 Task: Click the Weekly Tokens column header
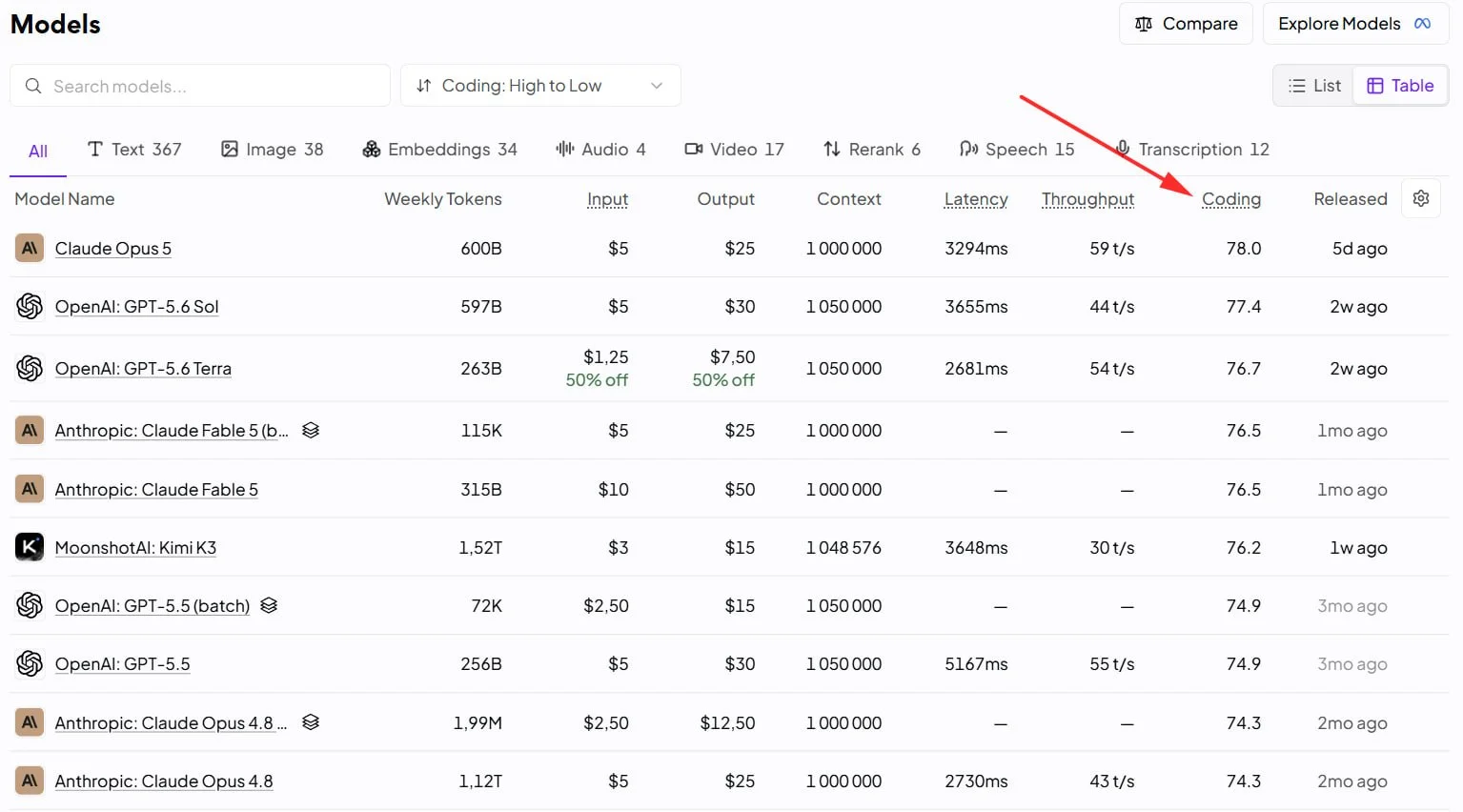pos(443,199)
